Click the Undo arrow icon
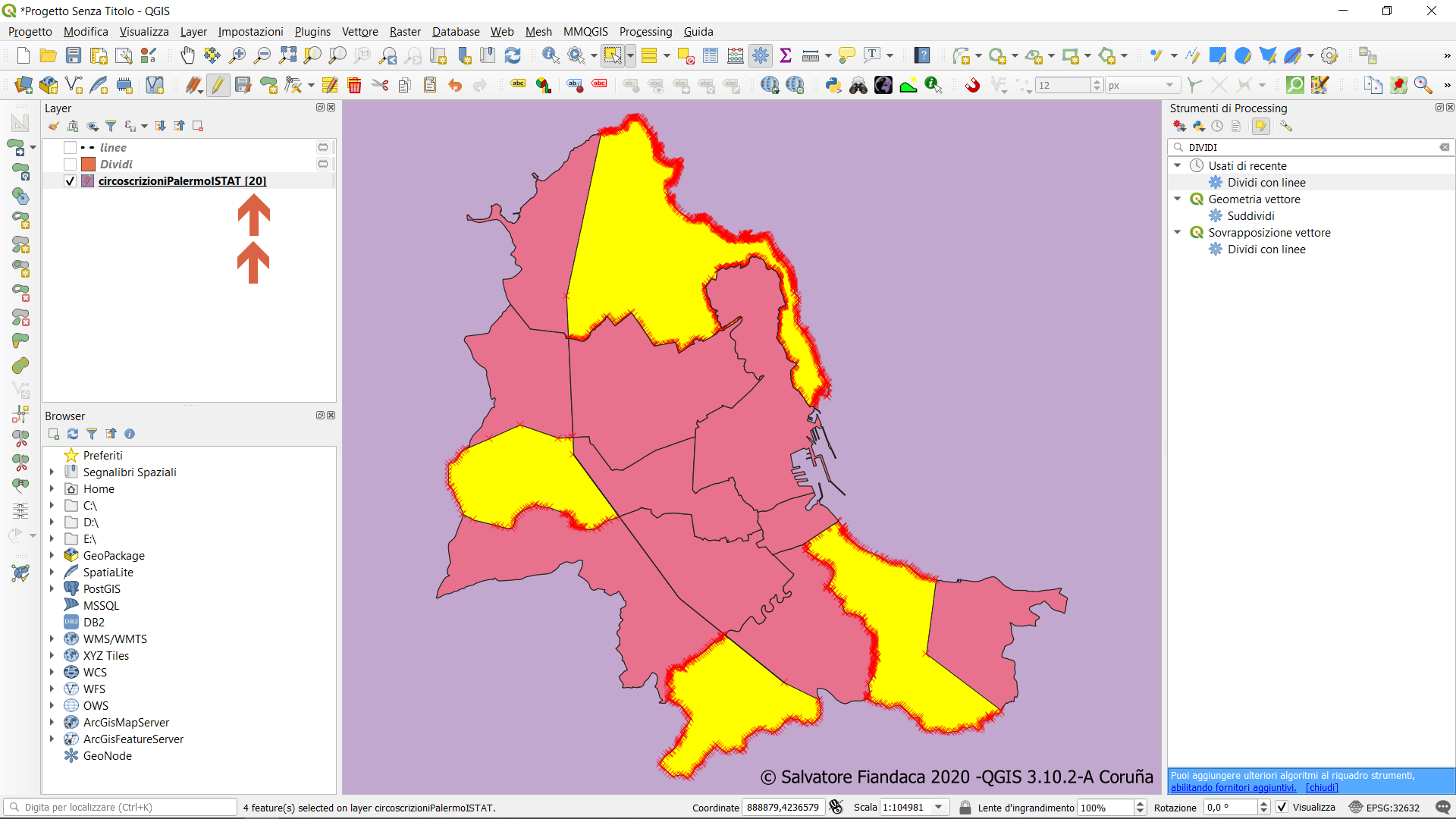Screen dimensions: 1456x819 455,85
